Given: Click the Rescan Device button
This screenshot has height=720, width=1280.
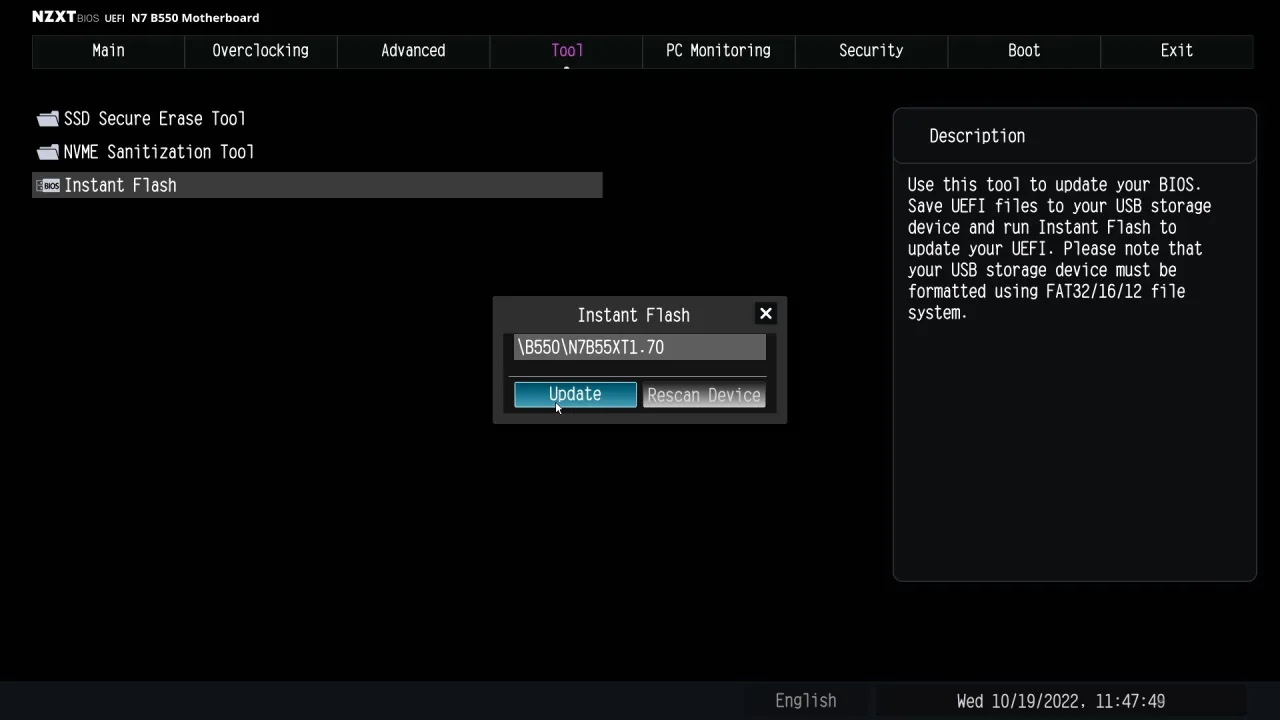Looking at the screenshot, I should coord(704,395).
